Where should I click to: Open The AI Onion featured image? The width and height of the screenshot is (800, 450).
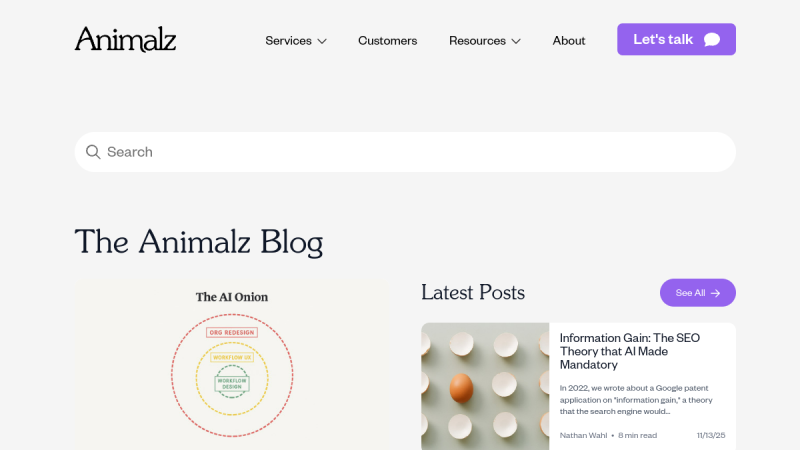pyautogui.click(x=232, y=365)
